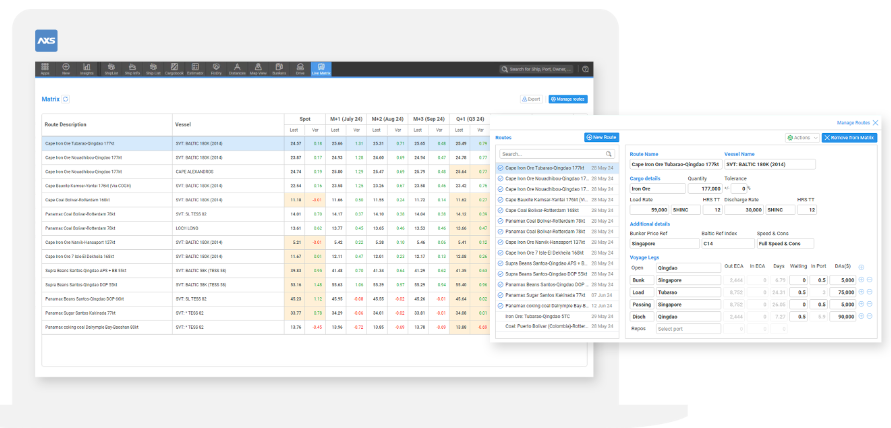The height and width of the screenshot is (428, 891).
Task: Open the Map View toolbar icon
Action: click(x=258, y=69)
